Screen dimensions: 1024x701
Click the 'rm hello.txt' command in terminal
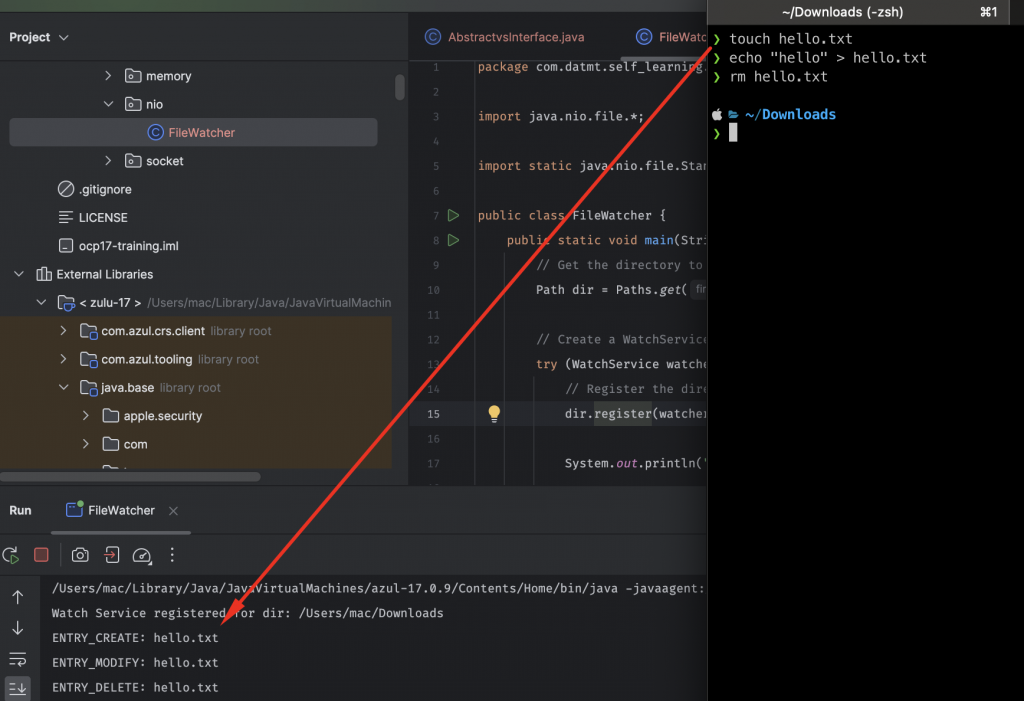(x=778, y=76)
